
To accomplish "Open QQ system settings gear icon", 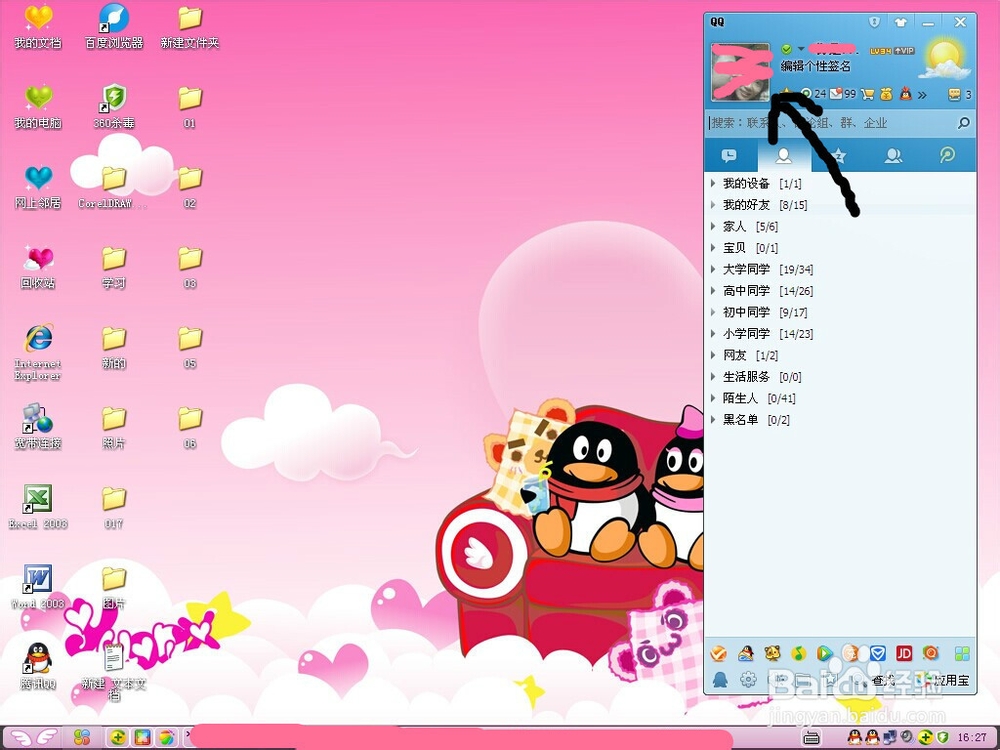I will point(748,680).
